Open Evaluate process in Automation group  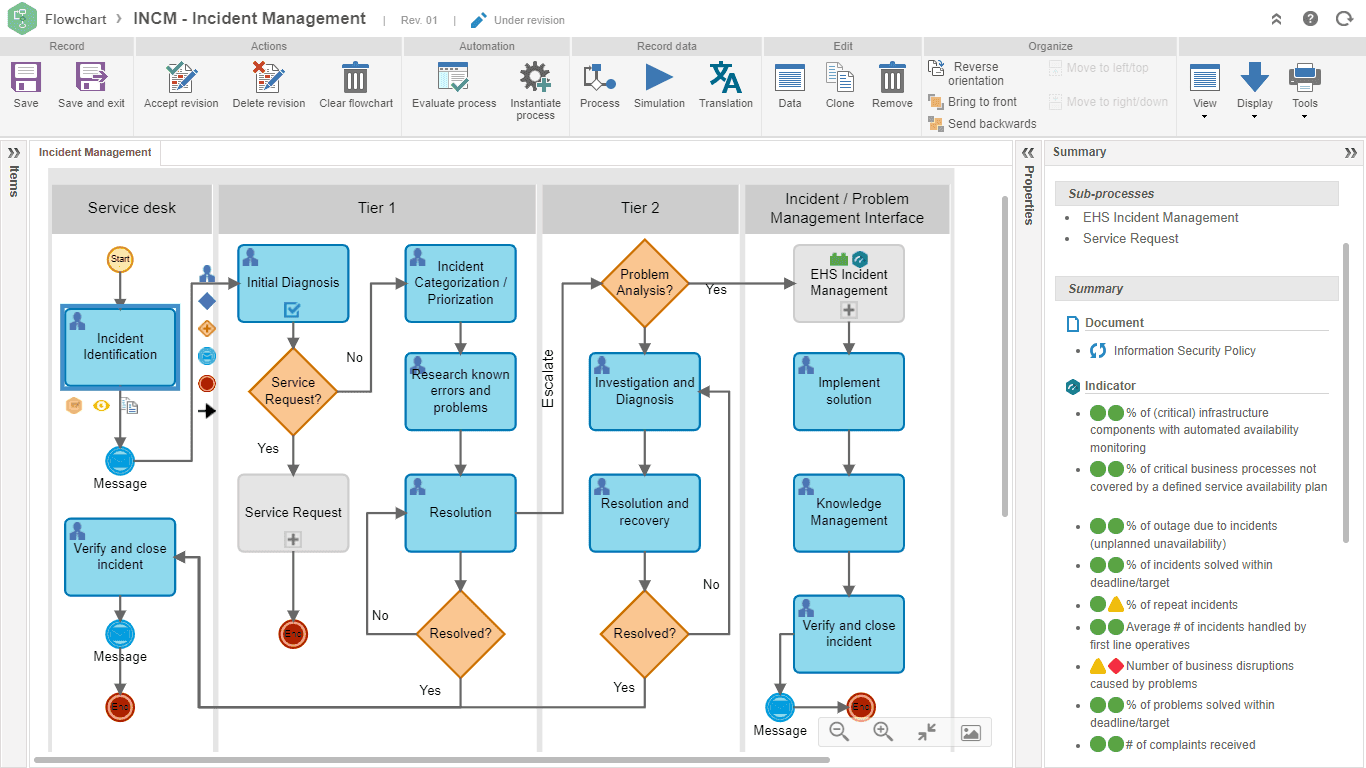454,78
